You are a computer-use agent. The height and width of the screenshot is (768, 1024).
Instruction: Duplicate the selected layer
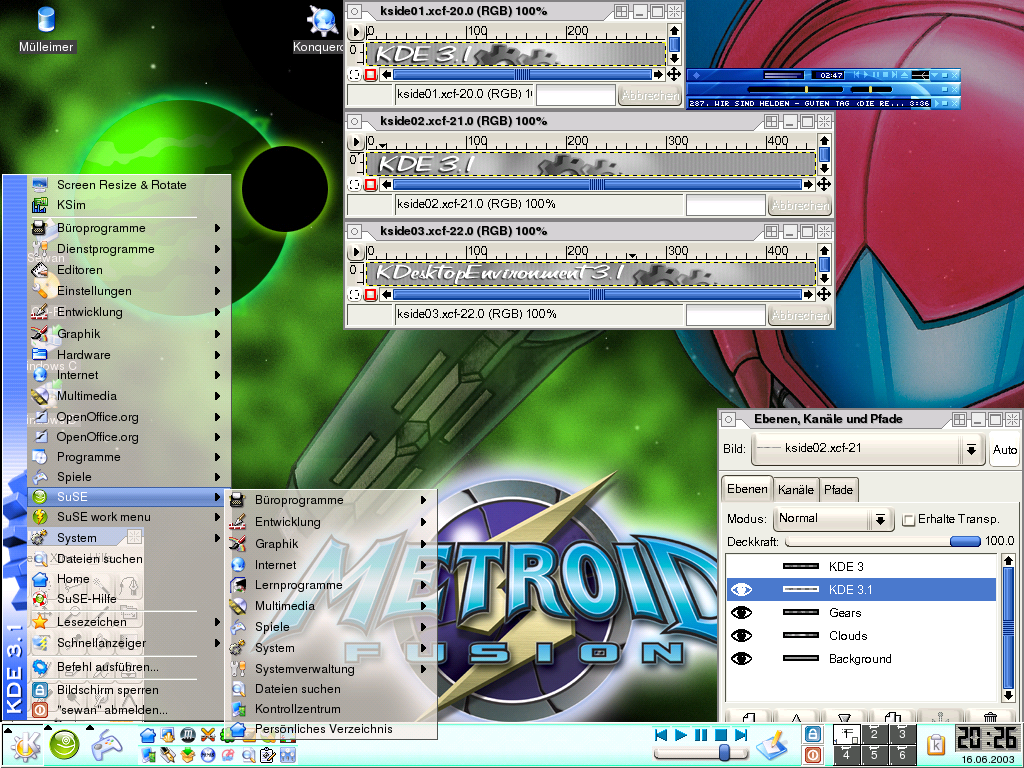pos(893,717)
